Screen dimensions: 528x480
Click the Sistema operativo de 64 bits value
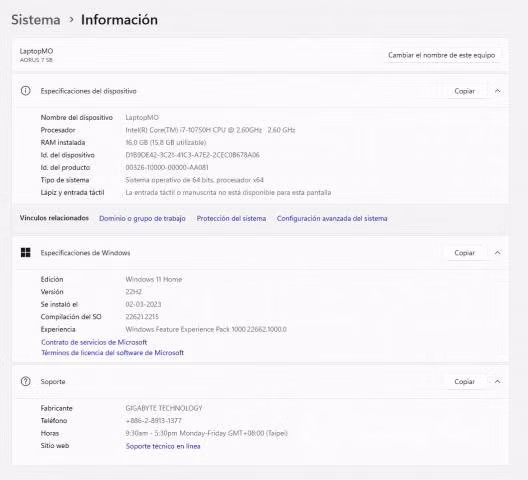tap(194, 180)
